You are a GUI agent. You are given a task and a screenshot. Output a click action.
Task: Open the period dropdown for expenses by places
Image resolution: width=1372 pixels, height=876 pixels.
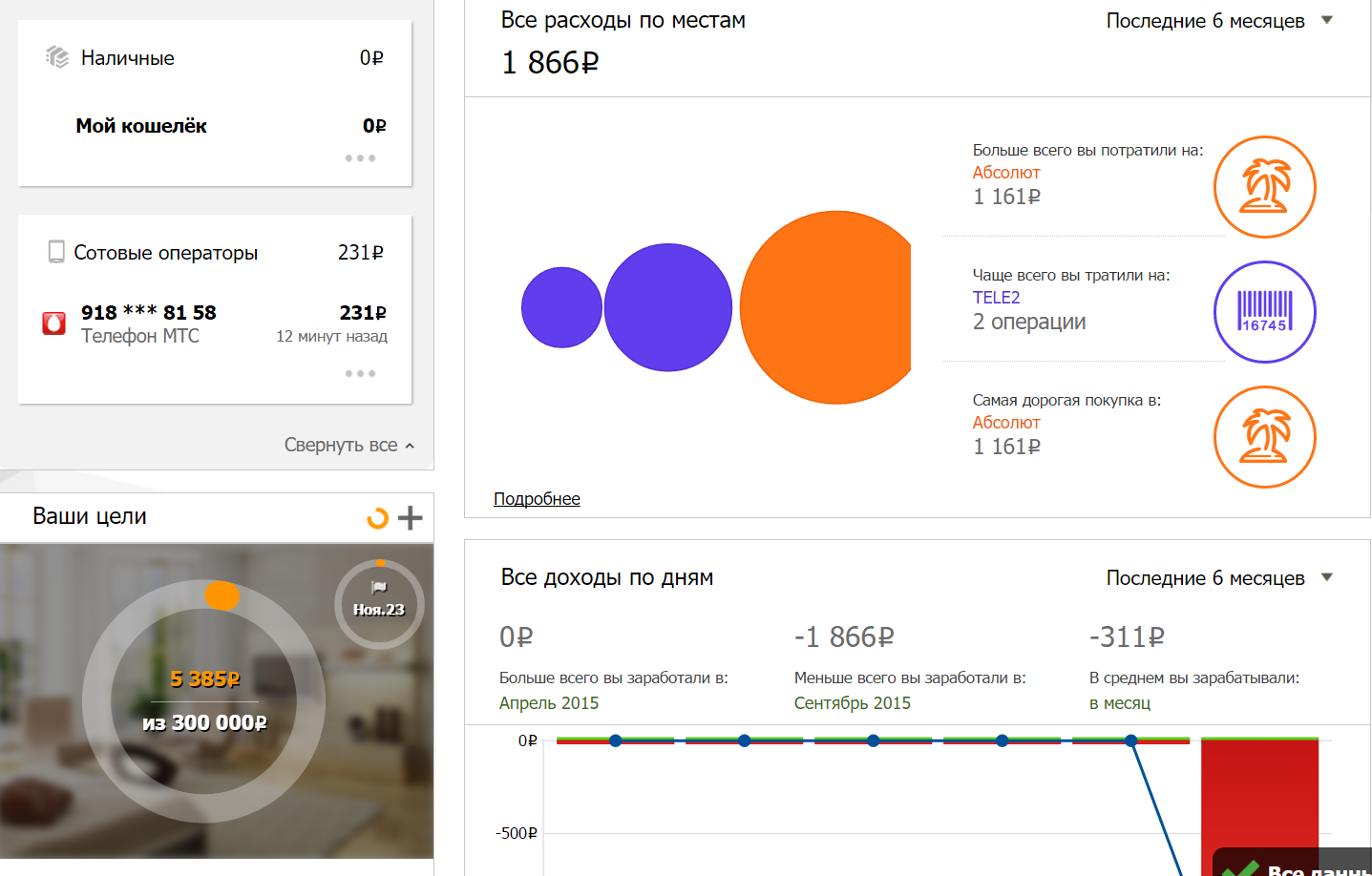[1218, 21]
